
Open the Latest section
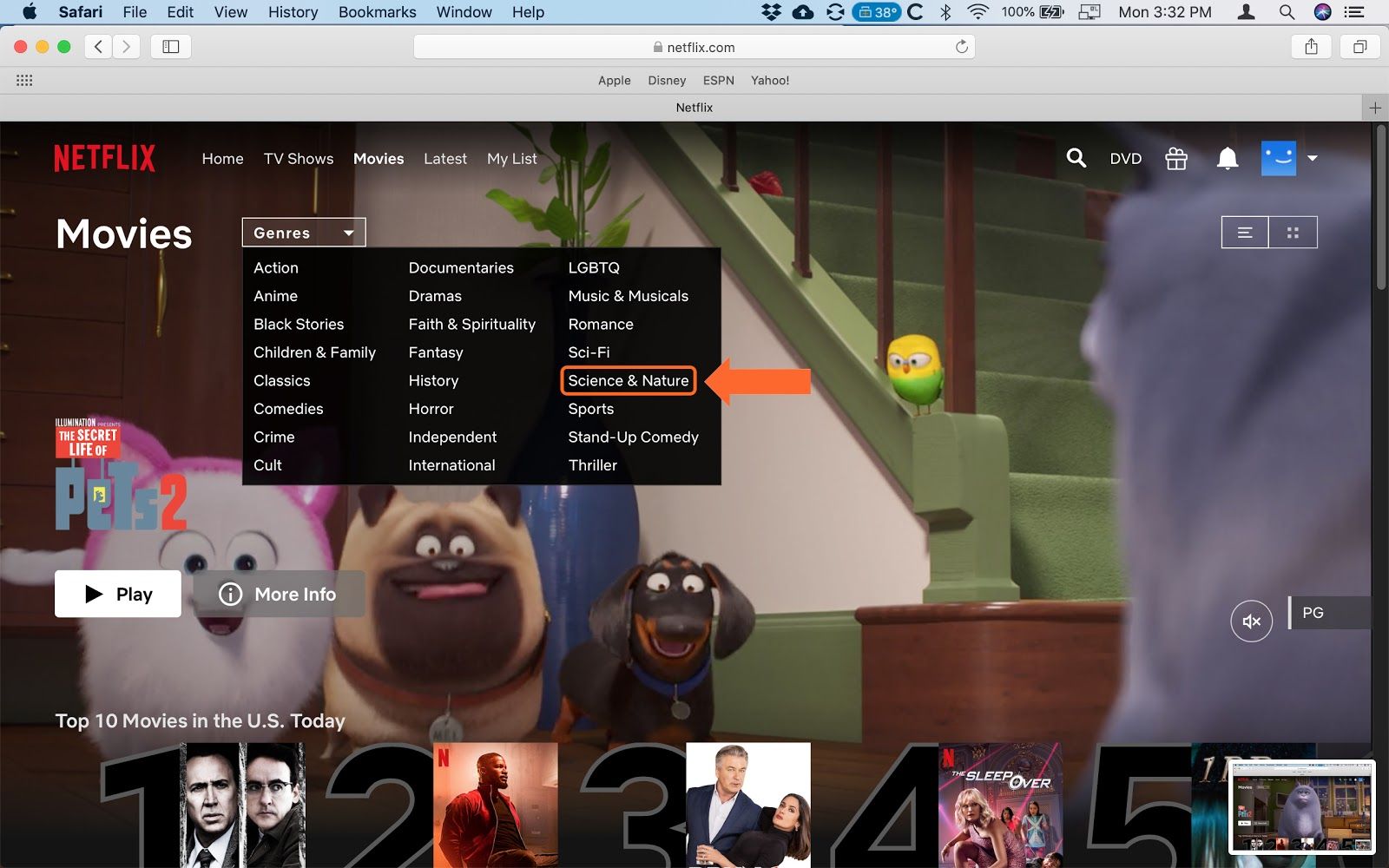click(x=445, y=159)
